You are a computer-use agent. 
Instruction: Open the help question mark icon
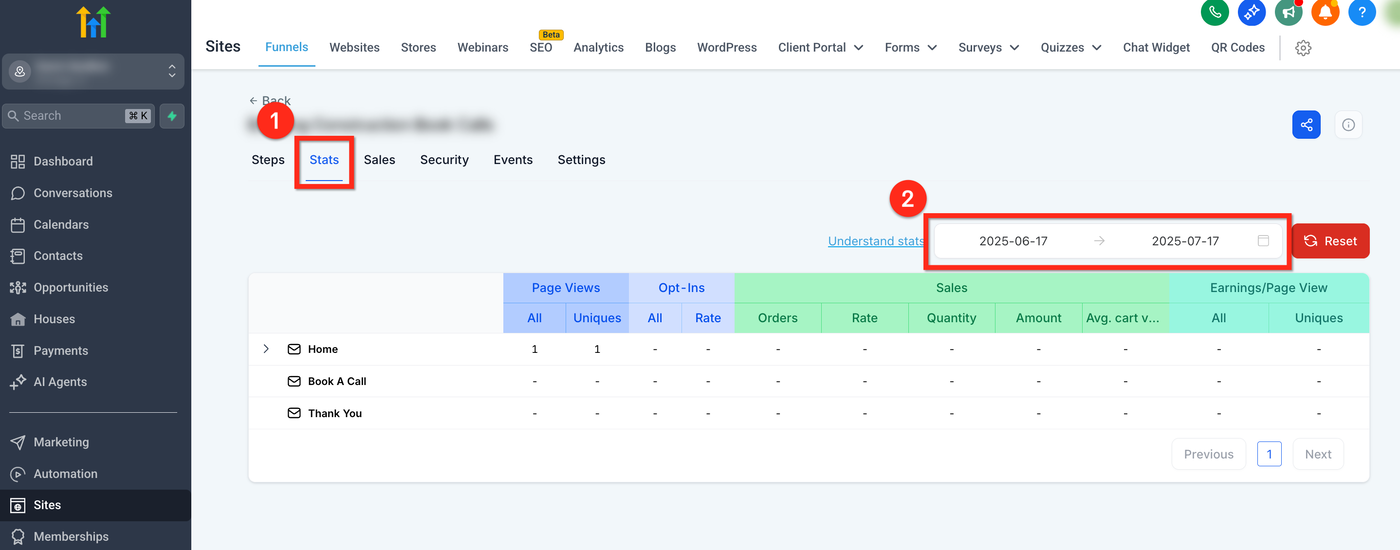[1362, 12]
